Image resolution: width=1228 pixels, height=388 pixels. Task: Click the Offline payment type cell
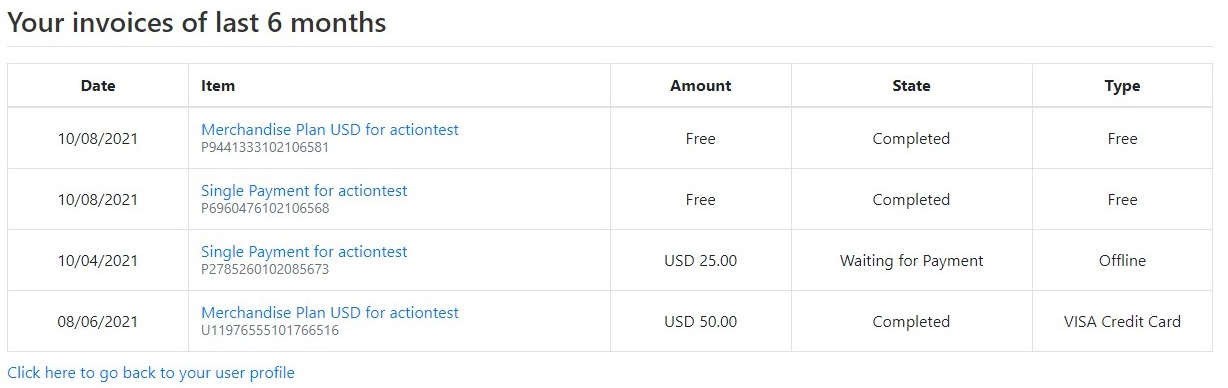coord(1122,261)
